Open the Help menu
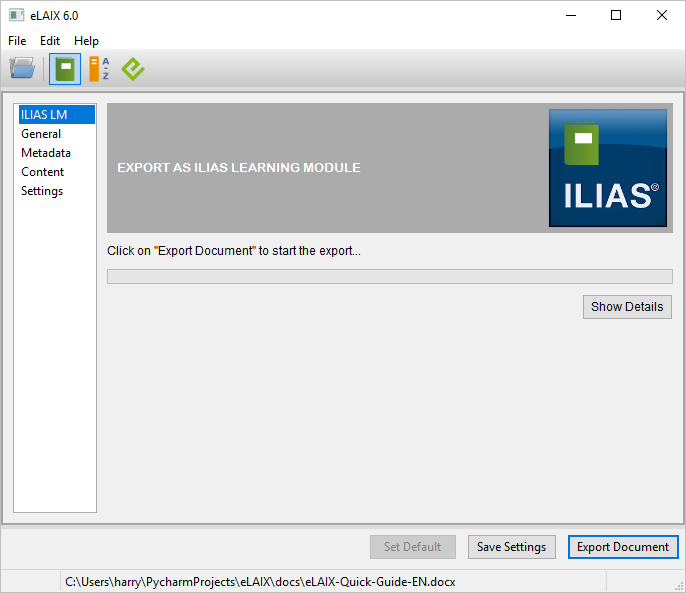The width and height of the screenshot is (686, 593). (86, 41)
